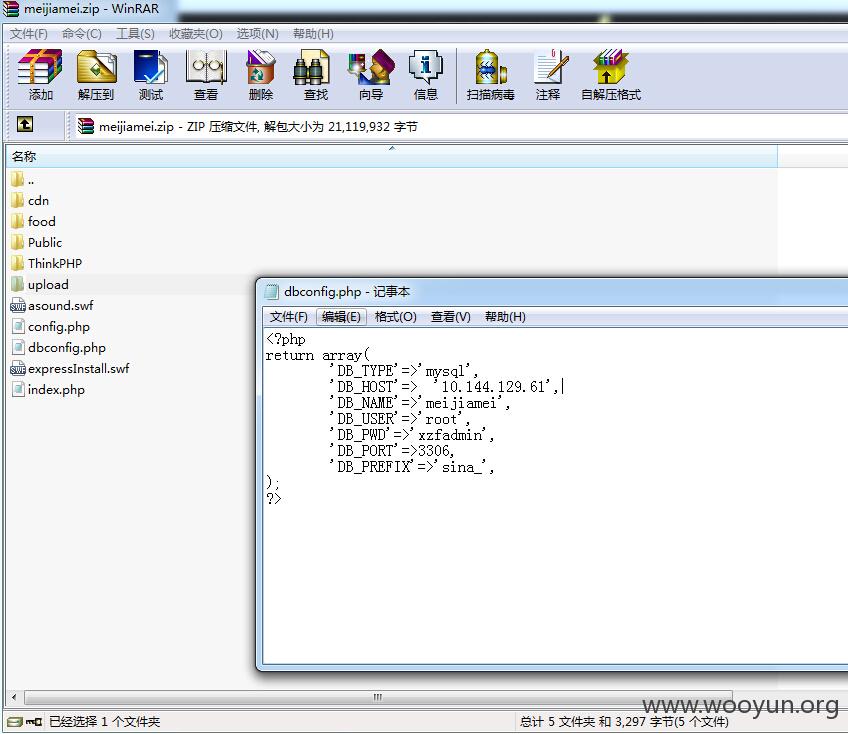The image size is (848, 734).
Task: Click the DB_PREFIX line in Notepad
Action: tap(411, 467)
